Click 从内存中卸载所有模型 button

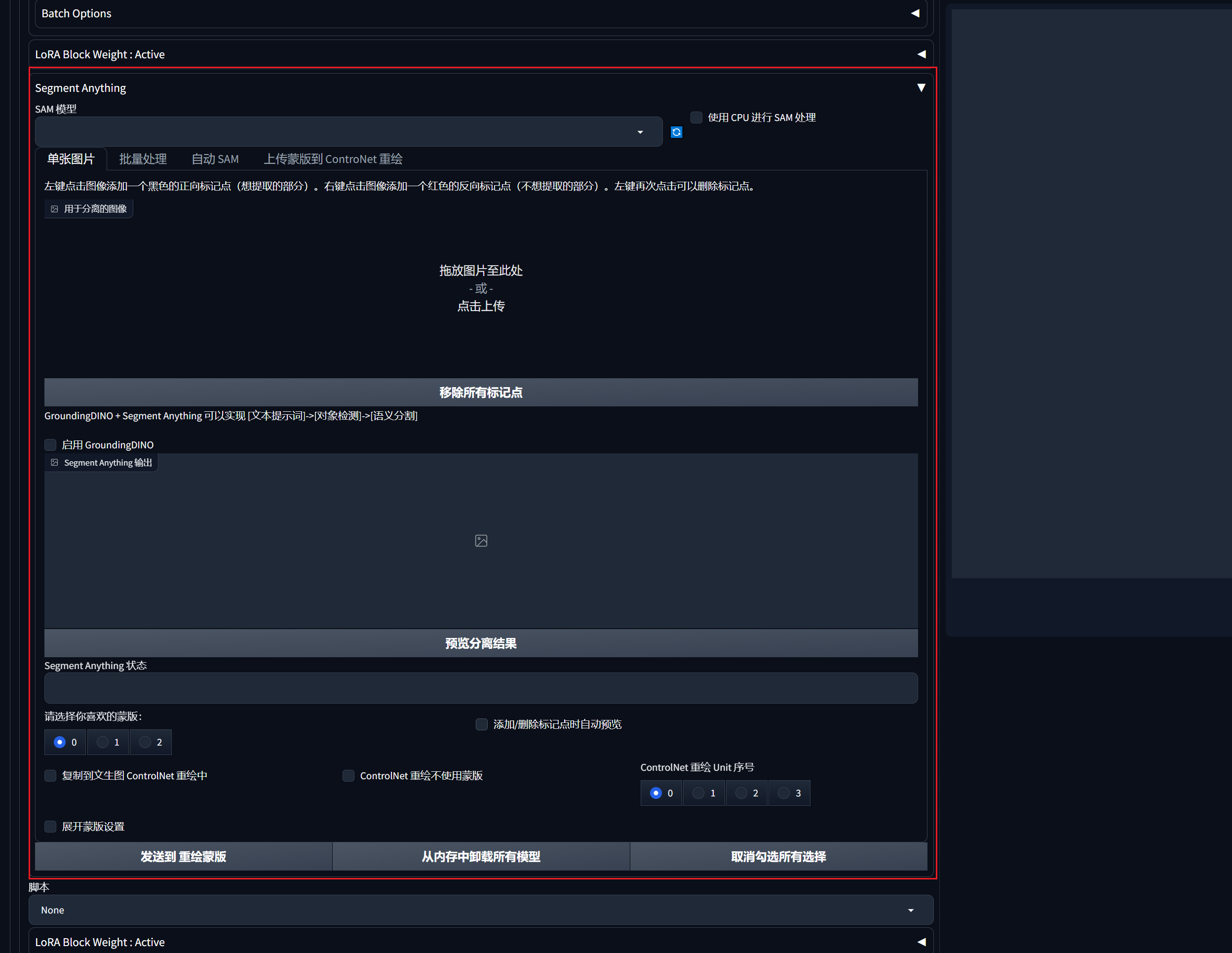click(x=481, y=857)
